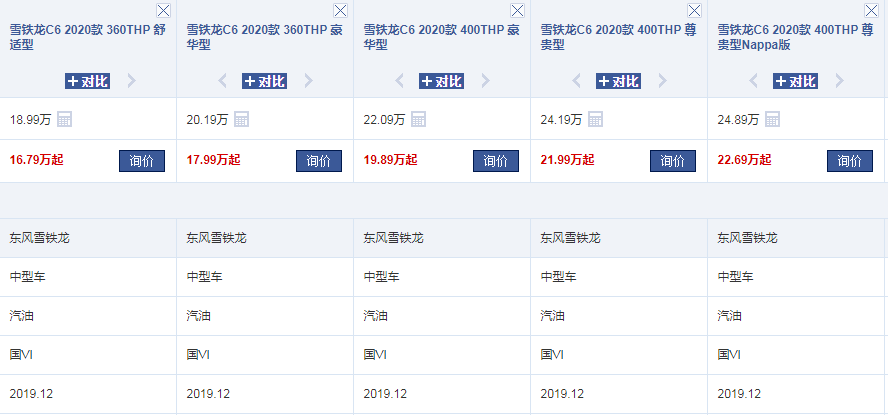888x415 pixels.
Task: Add 360THP 豪华型 to comparison with +对比
Action: 264,81
